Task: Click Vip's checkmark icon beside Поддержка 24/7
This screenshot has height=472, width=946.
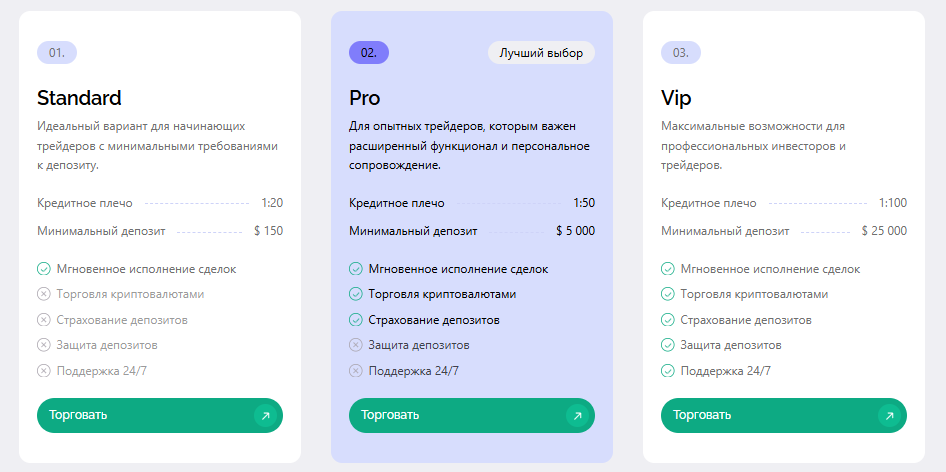Action: [668, 371]
